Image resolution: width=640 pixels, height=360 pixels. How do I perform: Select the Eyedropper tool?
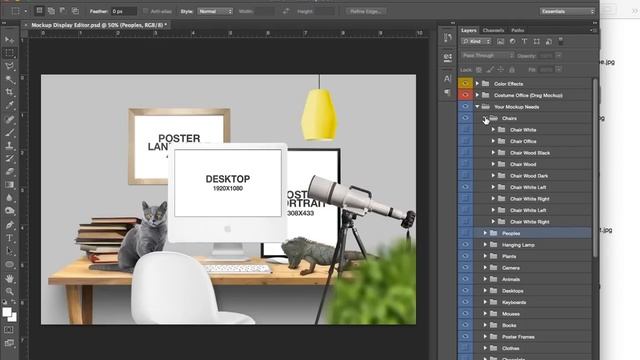click(x=9, y=105)
